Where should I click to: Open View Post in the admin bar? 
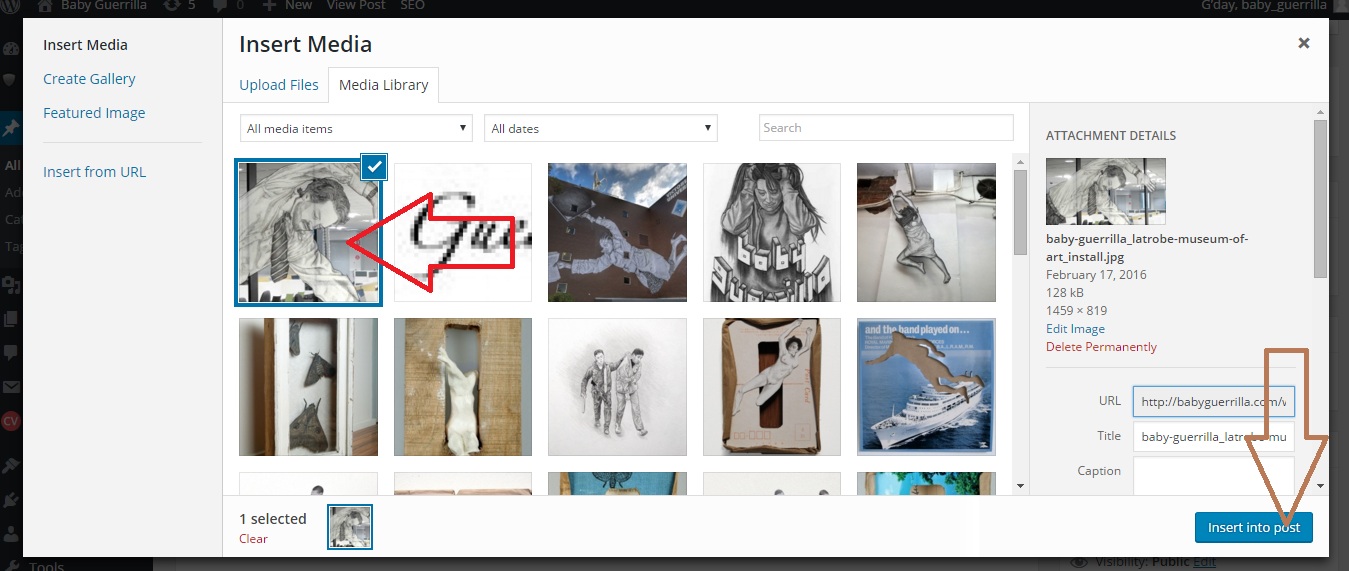355,5
